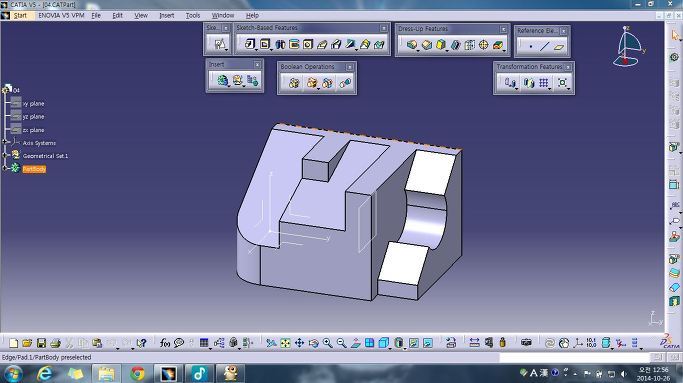Select the Mirror tool
This screenshot has height=383, width=683.
pyautogui.click(x=529, y=82)
